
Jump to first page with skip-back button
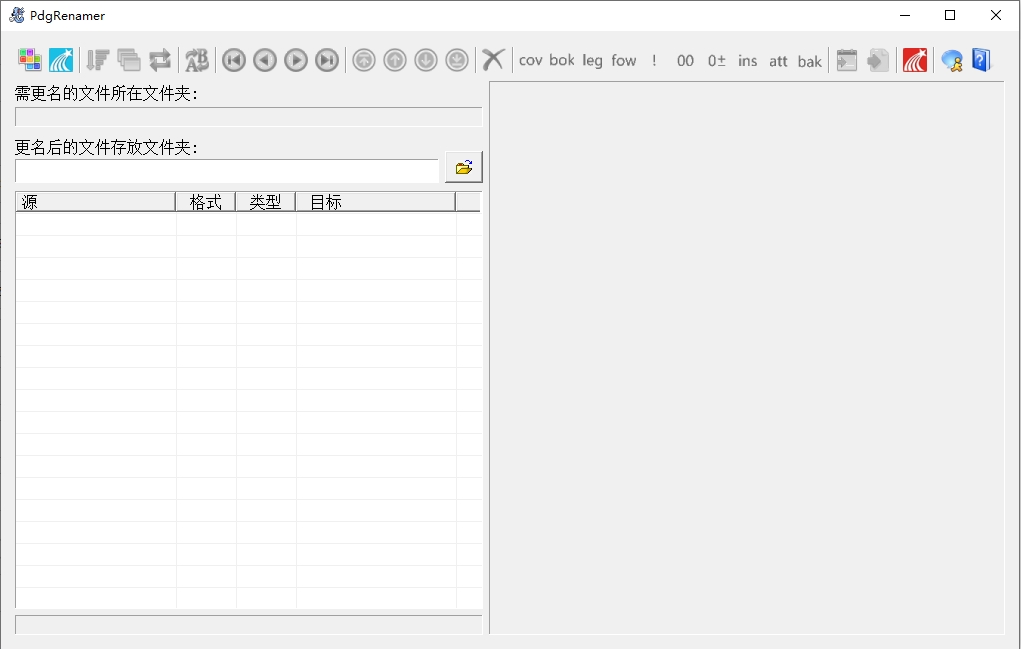(x=234, y=61)
